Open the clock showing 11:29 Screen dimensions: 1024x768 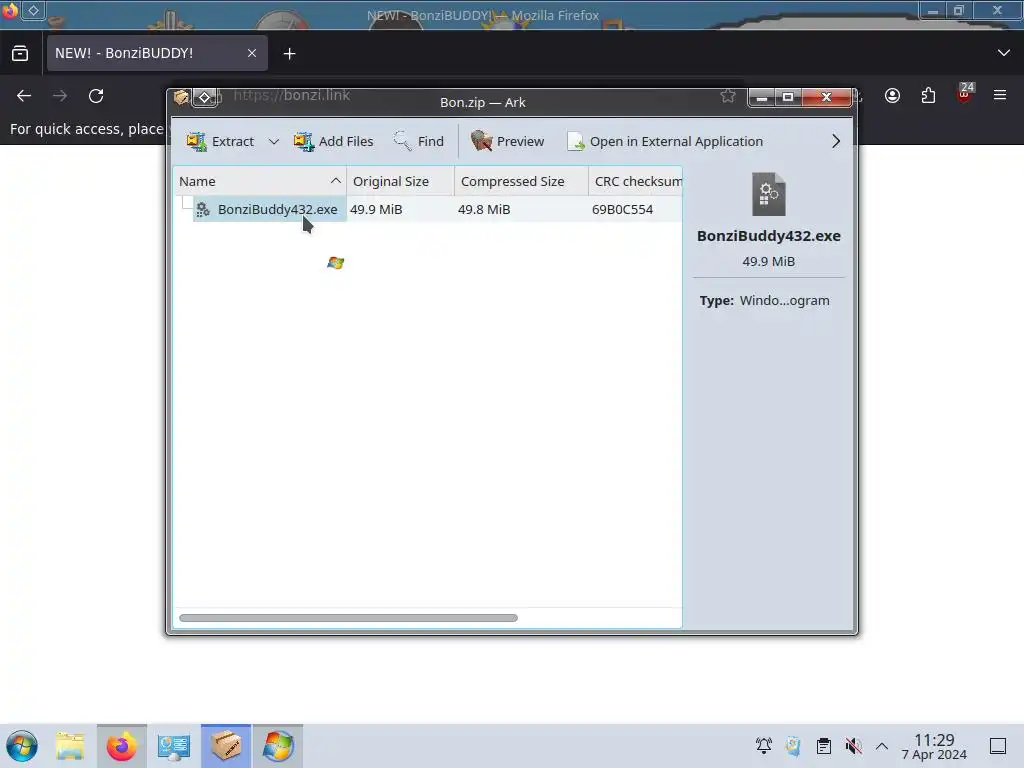point(934,746)
